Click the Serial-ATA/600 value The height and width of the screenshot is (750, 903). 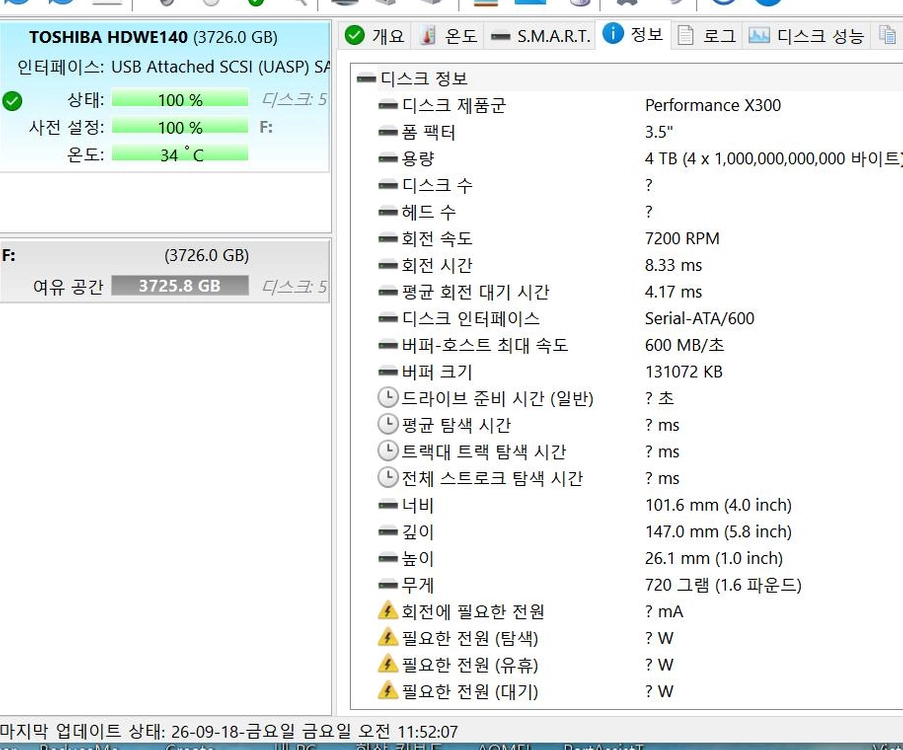click(700, 319)
